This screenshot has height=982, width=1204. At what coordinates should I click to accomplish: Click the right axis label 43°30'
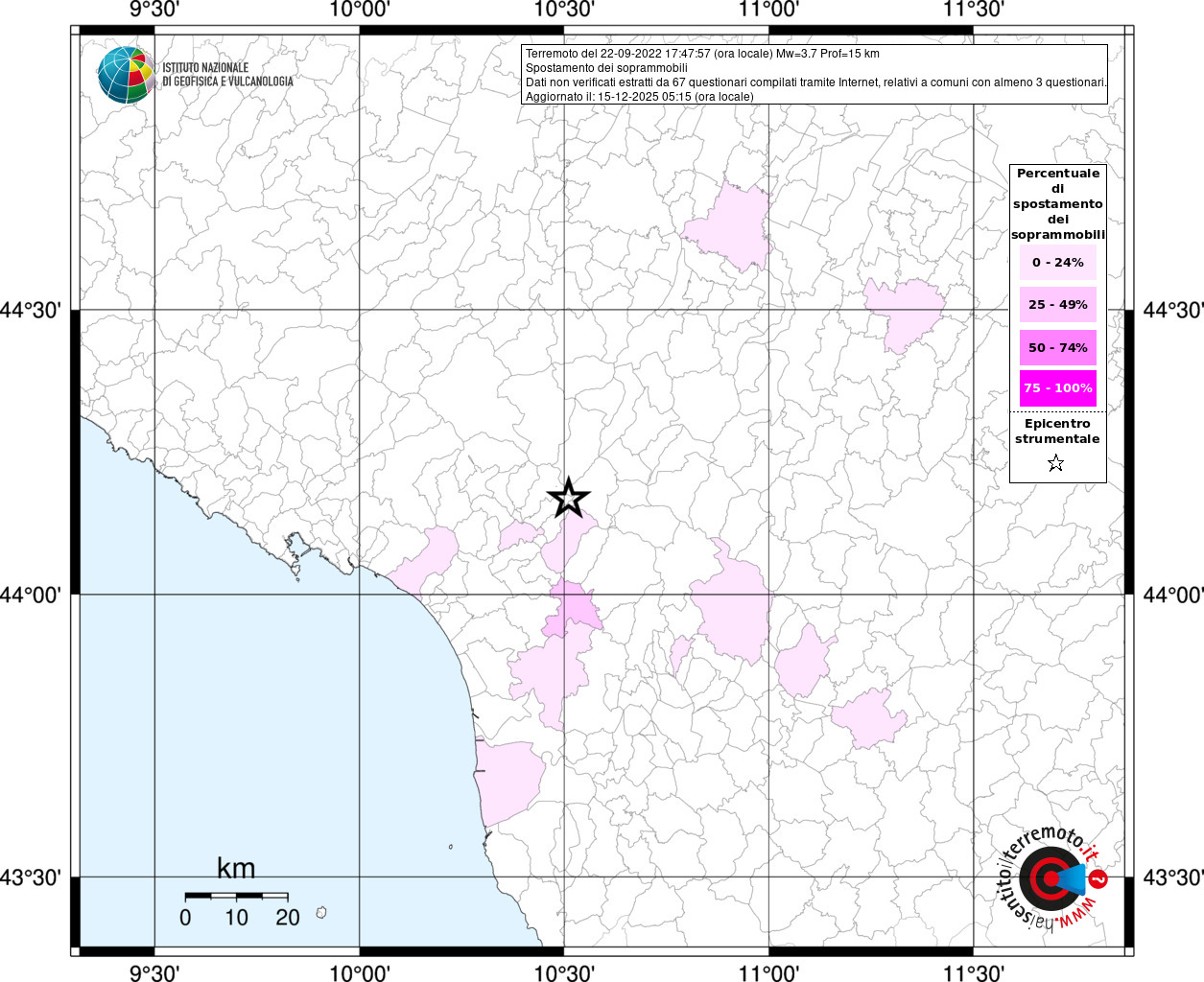[1172, 877]
